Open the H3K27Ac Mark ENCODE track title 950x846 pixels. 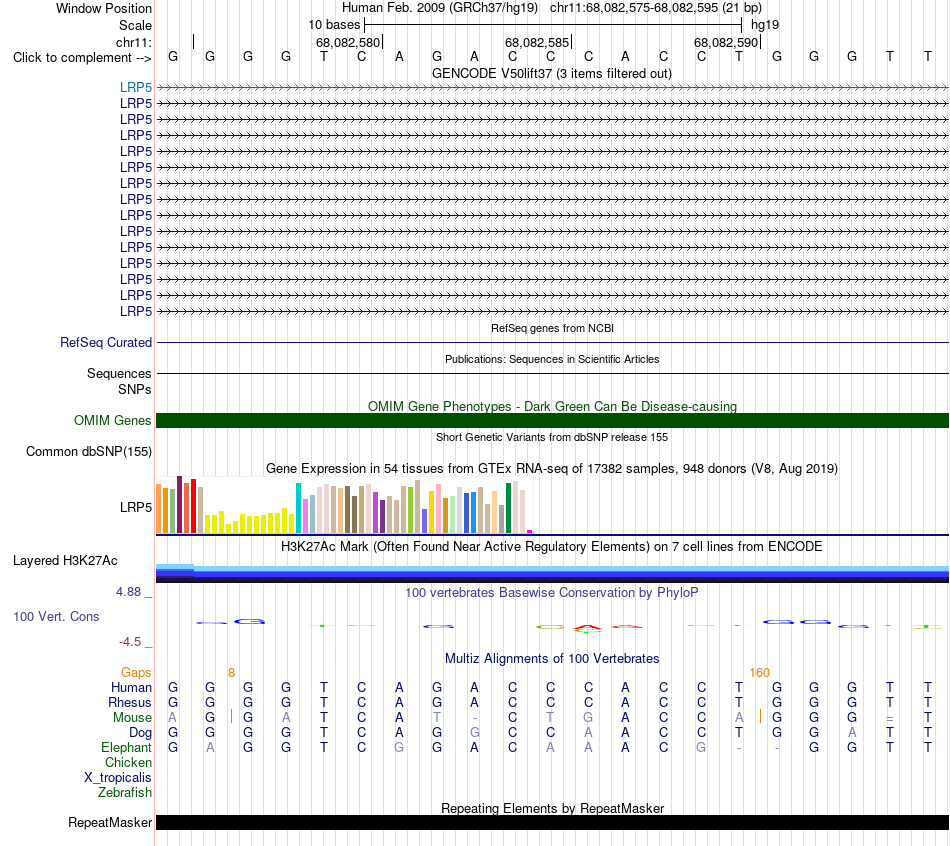552,546
